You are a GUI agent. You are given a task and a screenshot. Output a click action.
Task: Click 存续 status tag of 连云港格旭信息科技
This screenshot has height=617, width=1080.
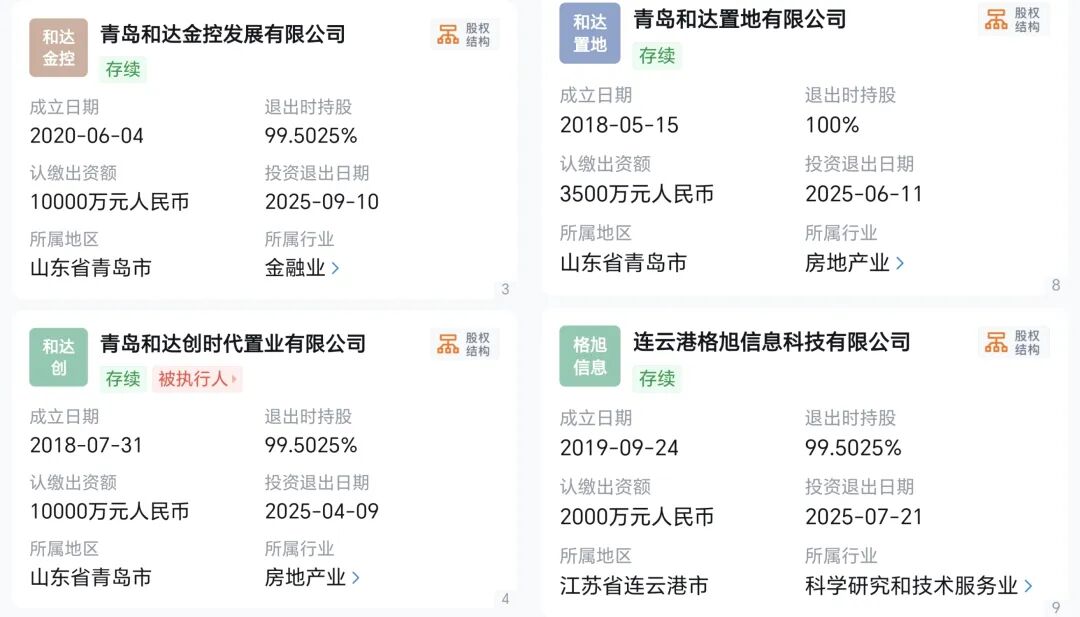click(x=657, y=378)
